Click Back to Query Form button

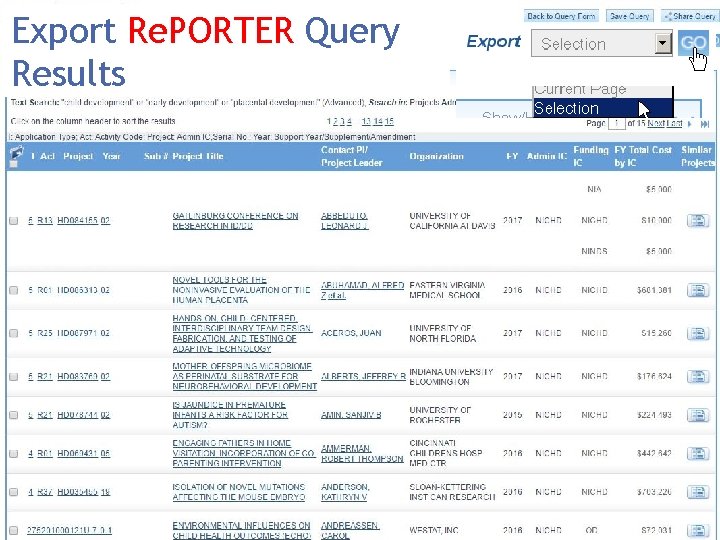pyautogui.click(x=561, y=16)
